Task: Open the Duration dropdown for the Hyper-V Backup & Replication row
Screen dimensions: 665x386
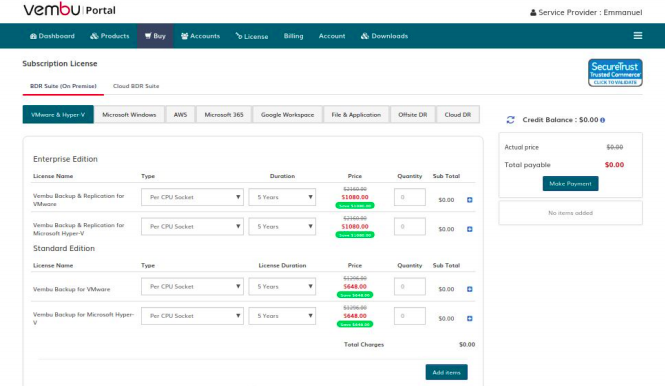Action: point(282,227)
